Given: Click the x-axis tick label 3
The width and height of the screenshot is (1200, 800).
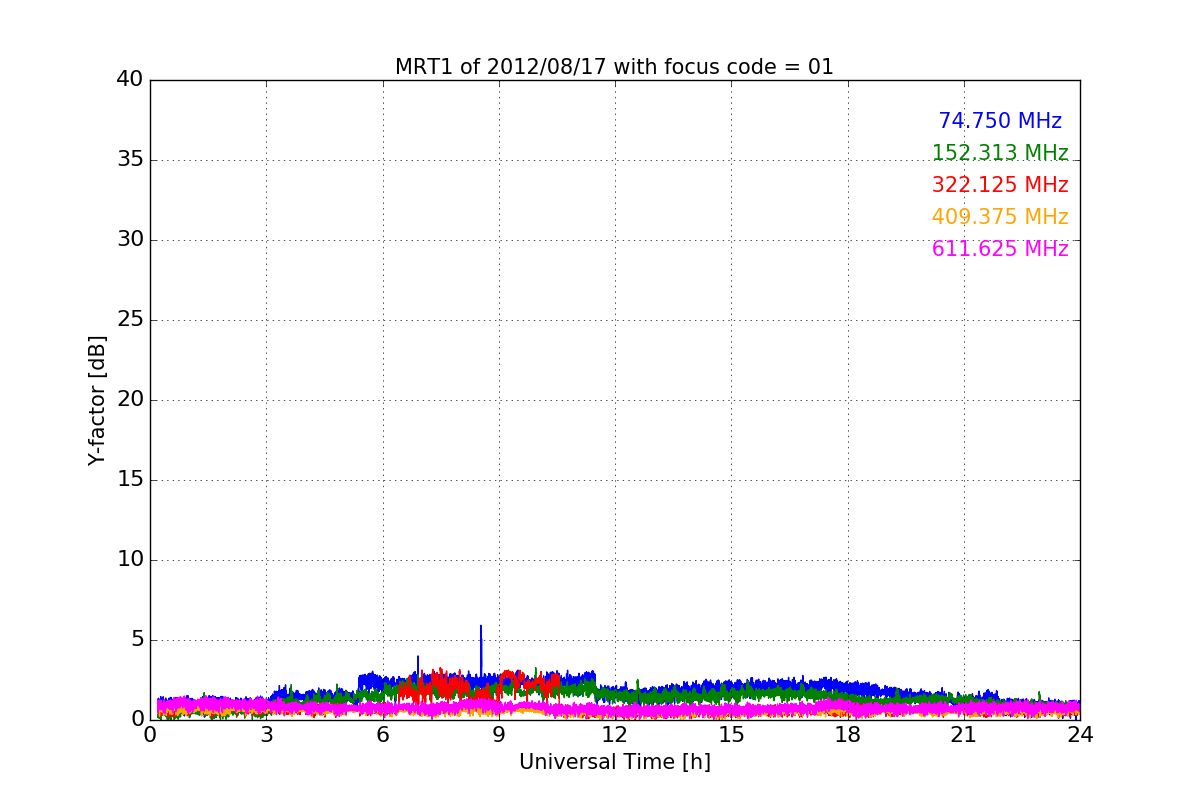Looking at the screenshot, I should coord(266,735).
